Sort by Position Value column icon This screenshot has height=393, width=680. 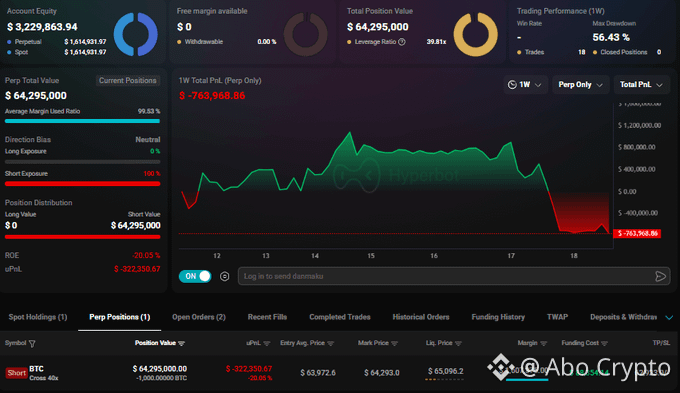pos(181,343)
